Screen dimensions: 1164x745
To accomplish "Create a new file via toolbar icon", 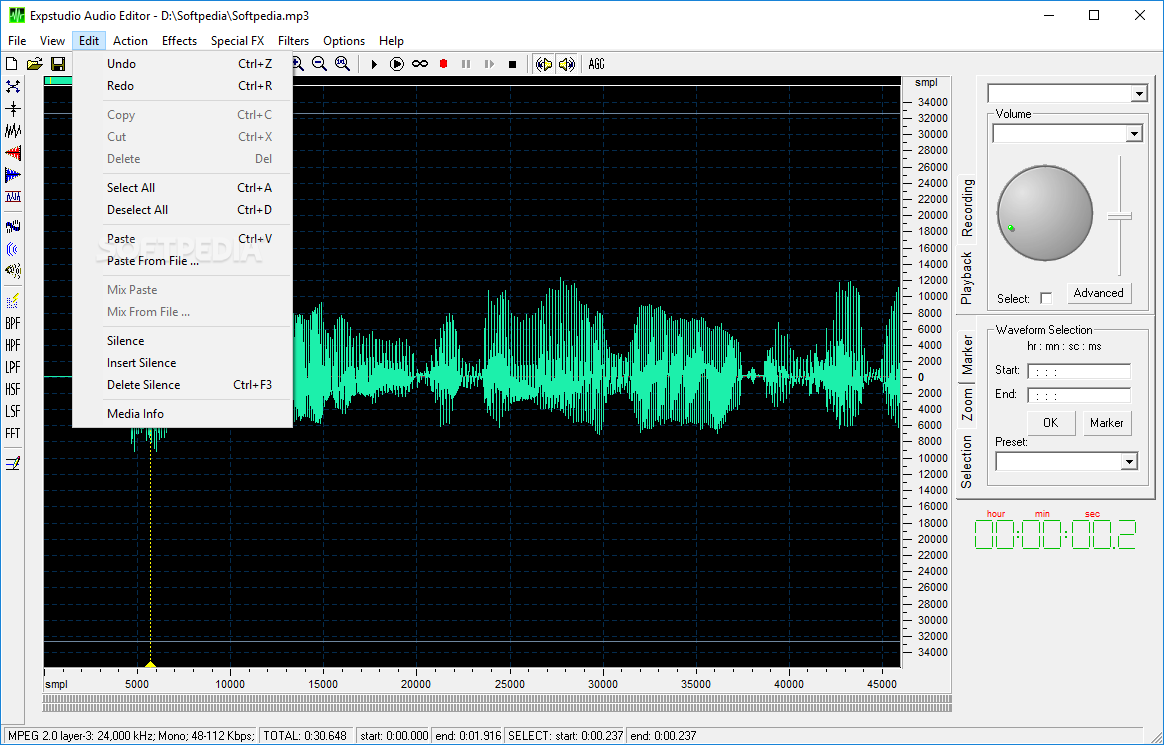I will tap(12, 65).
